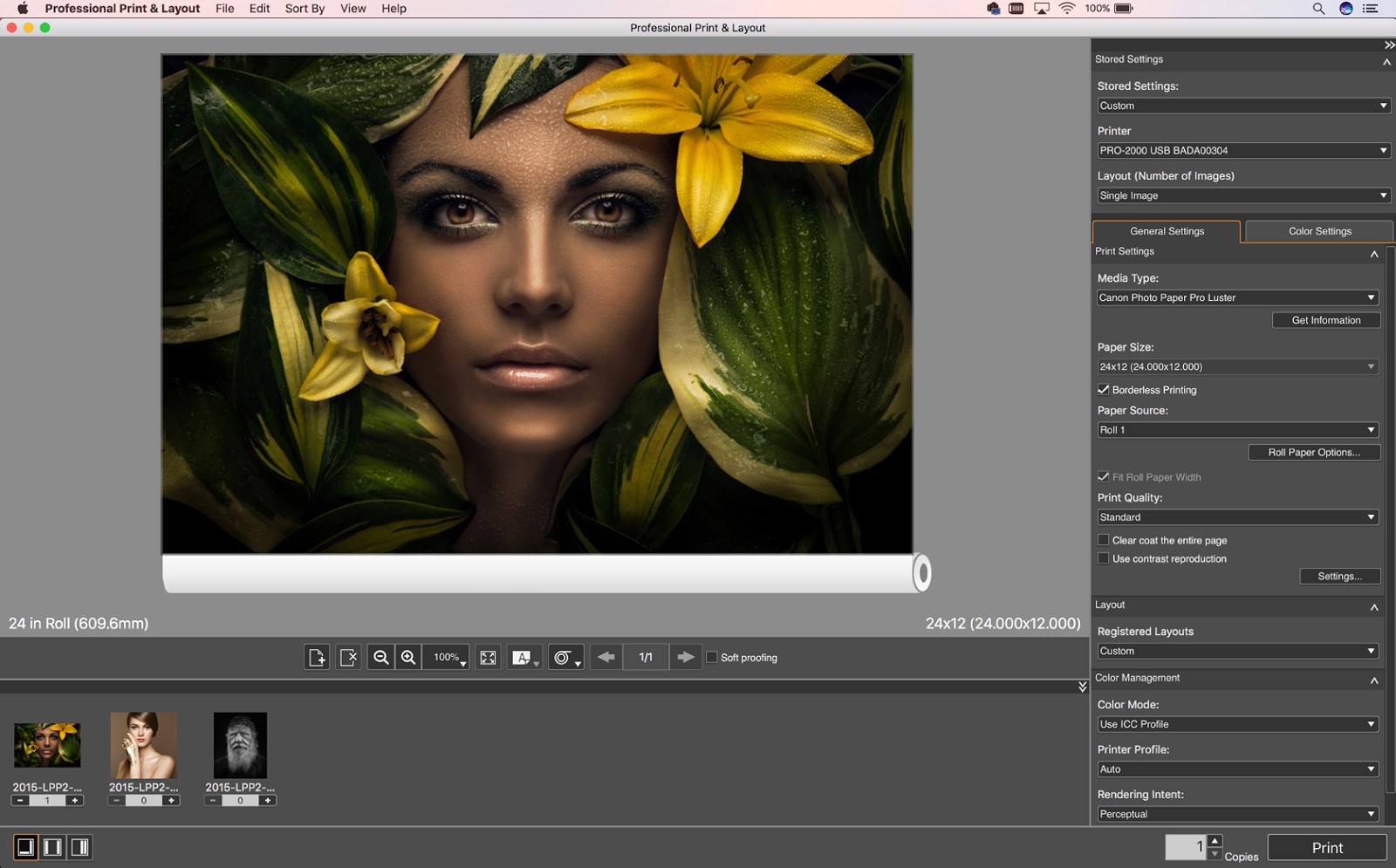Switch to the Color Settings tab

pyautogui.click(x=1319, y=231)
